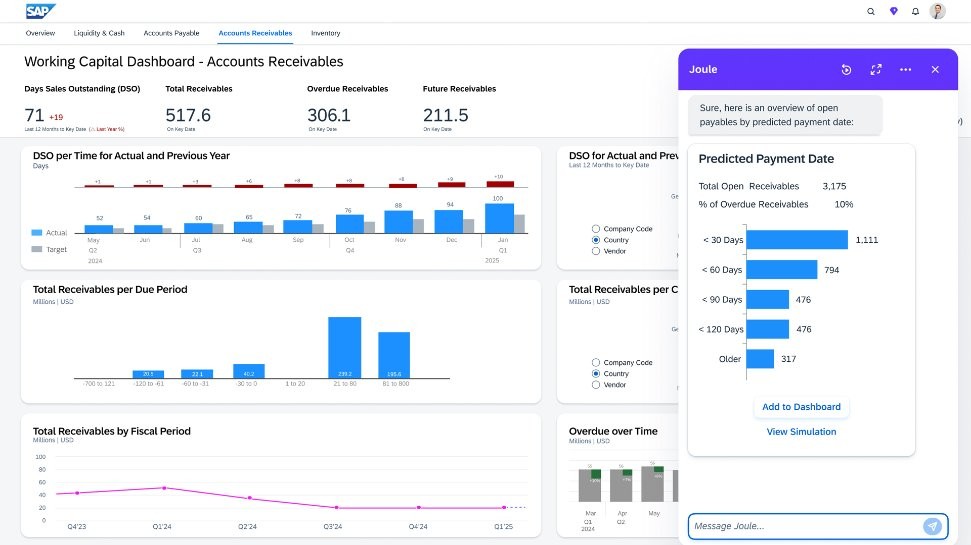Select Company Code in DSO card
Viewport: 971px width, 545px height.
(x=596, y=229)
